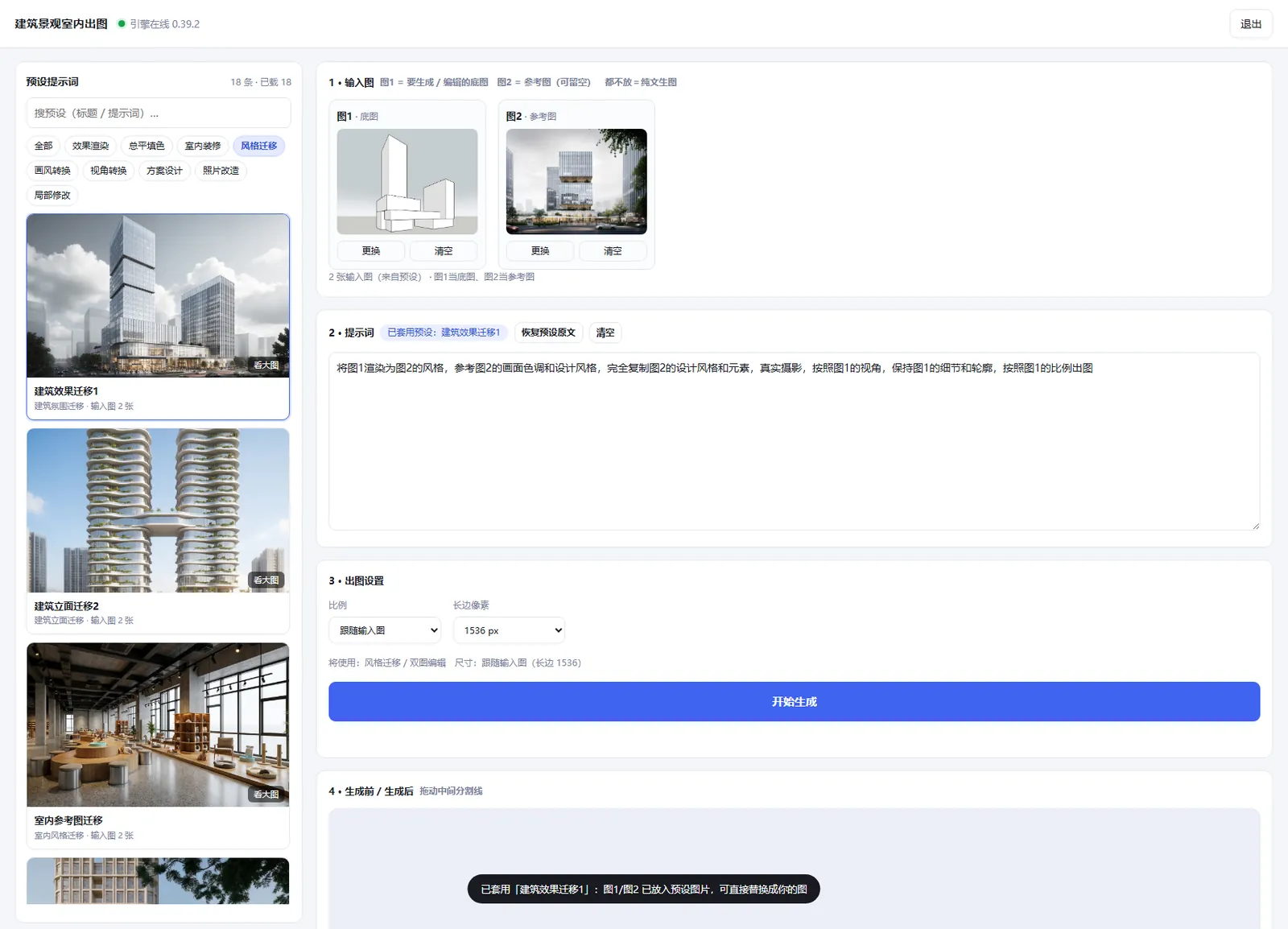
Task: Click 清空 under 图2 reference image
Action: click(x=613, y=251)
